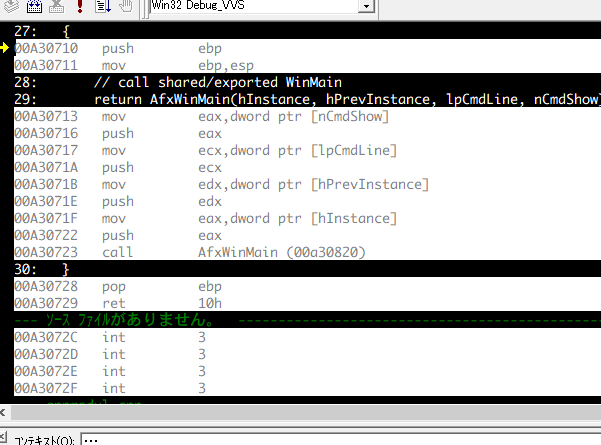This screenshot has height=445, width=601.
Task: Select source line 30 closing brace
Action: click(x=307, y=269)
